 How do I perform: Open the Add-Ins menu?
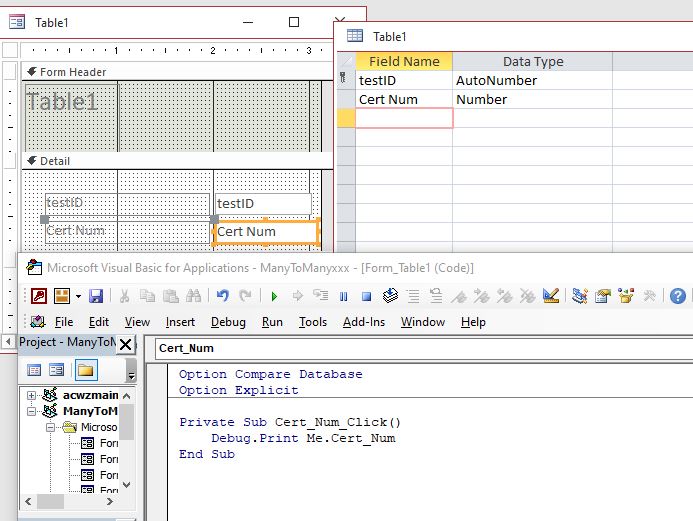point(364,322)
